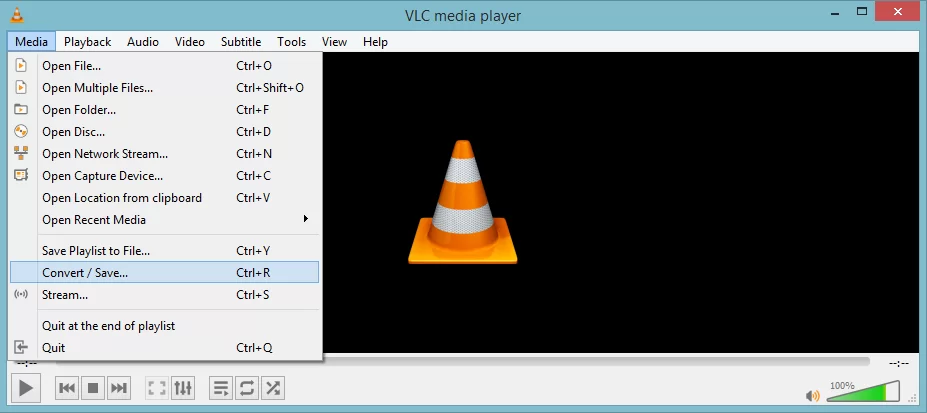Choose Open File... from the menu
Viewport: 927px width, 413px height.
[x=165, y=66]
